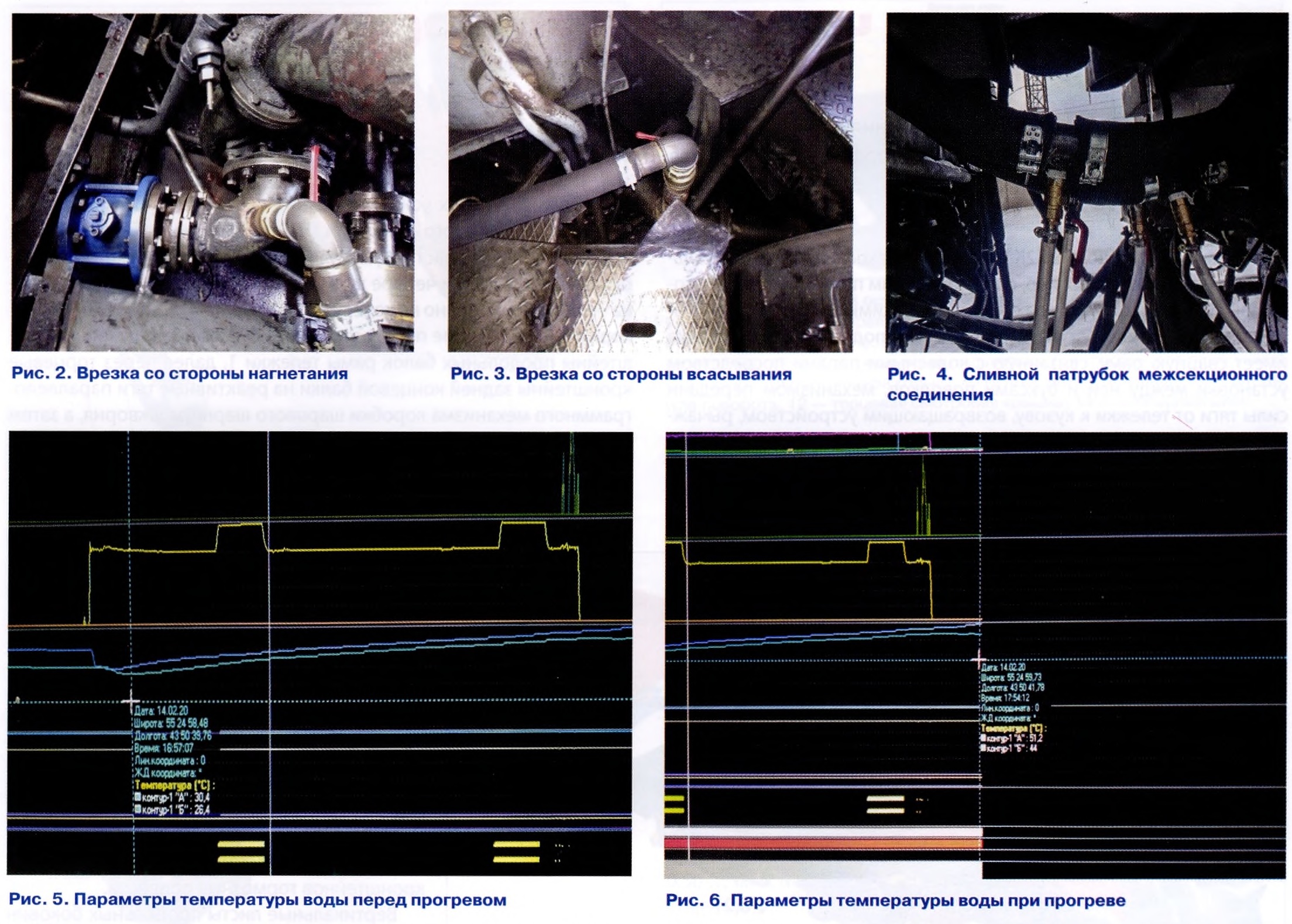Click the red clip in the Рис. 3 photo
1292x924 pixels.
tap(646, 136)
